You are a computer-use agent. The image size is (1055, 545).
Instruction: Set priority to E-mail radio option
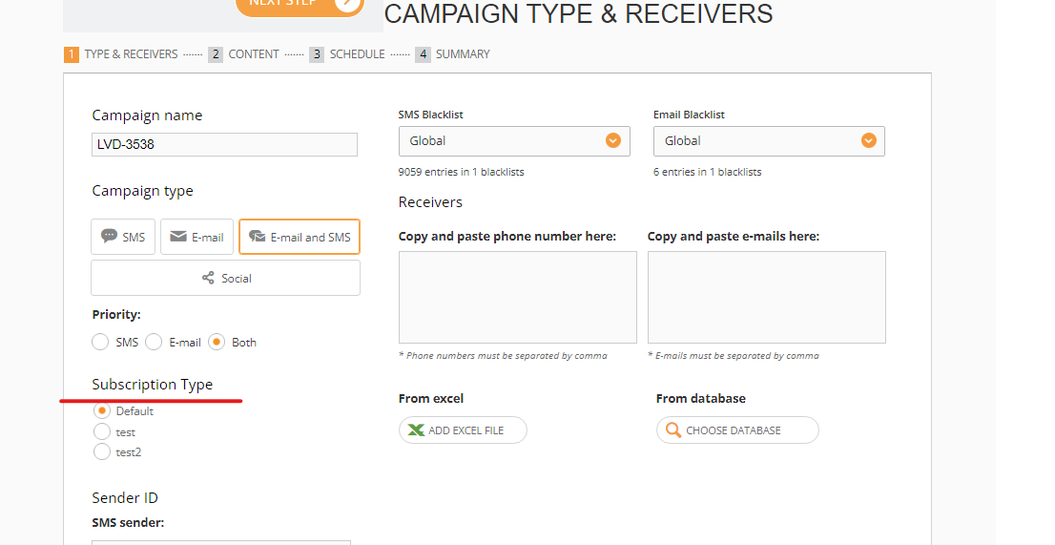coord(154,342)
